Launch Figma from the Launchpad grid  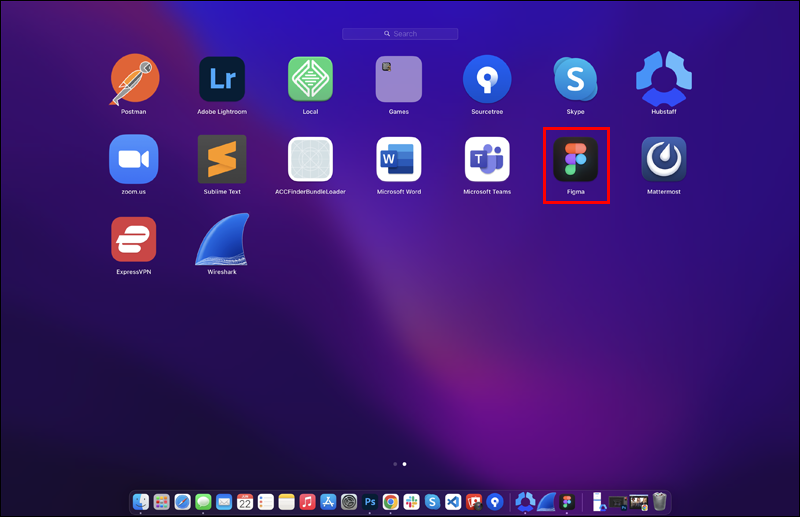[x=576, y=159]
